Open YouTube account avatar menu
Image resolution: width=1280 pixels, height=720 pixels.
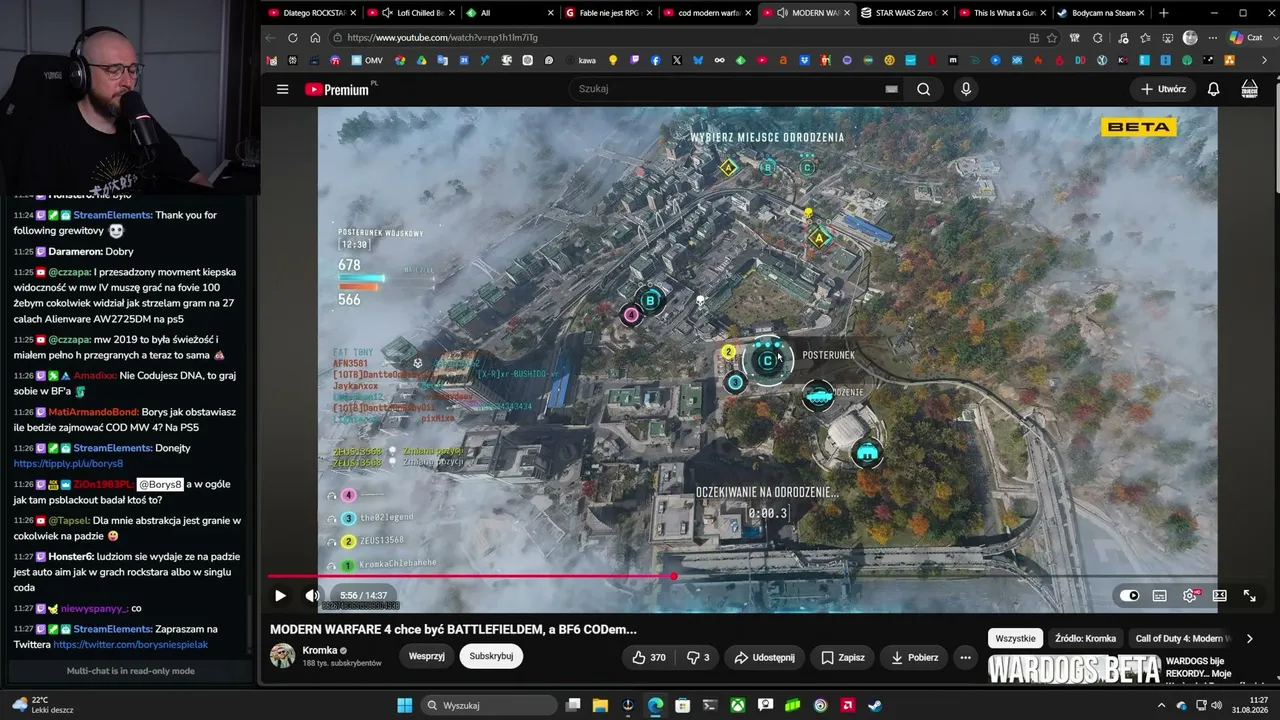(x=1249, y=89)
